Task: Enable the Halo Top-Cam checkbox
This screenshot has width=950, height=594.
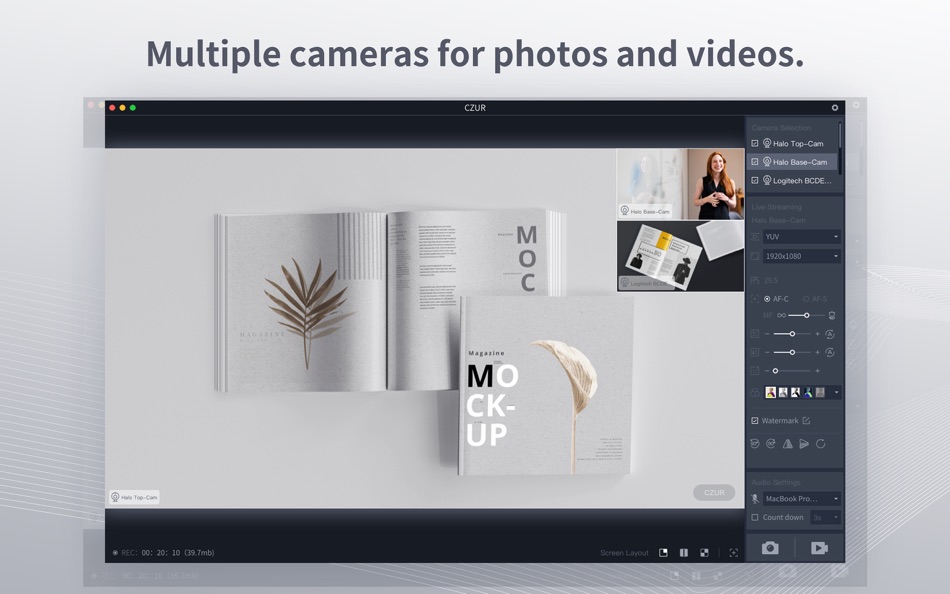Action: pos(754,143)
